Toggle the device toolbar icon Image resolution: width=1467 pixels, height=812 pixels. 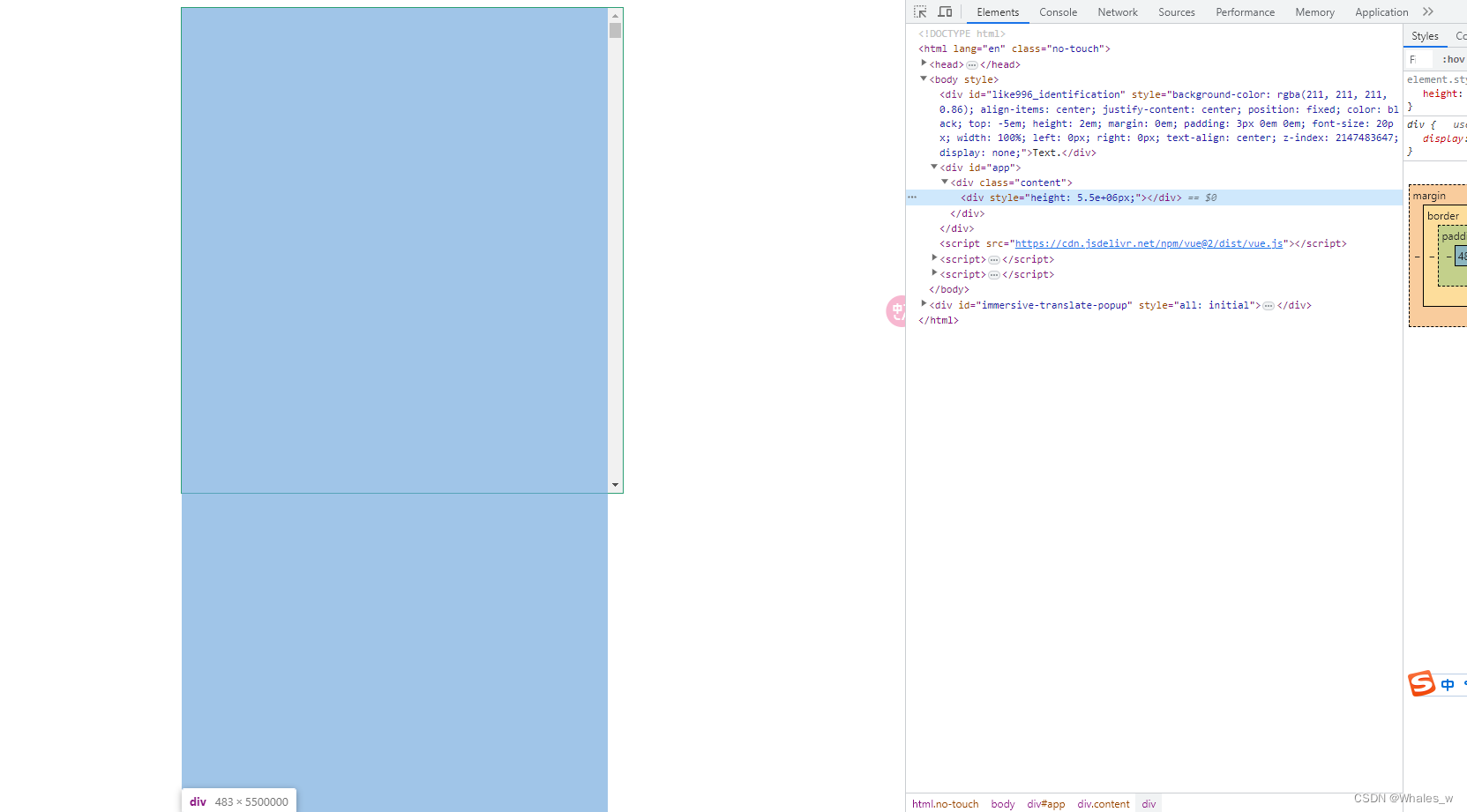tap(945, 11)
